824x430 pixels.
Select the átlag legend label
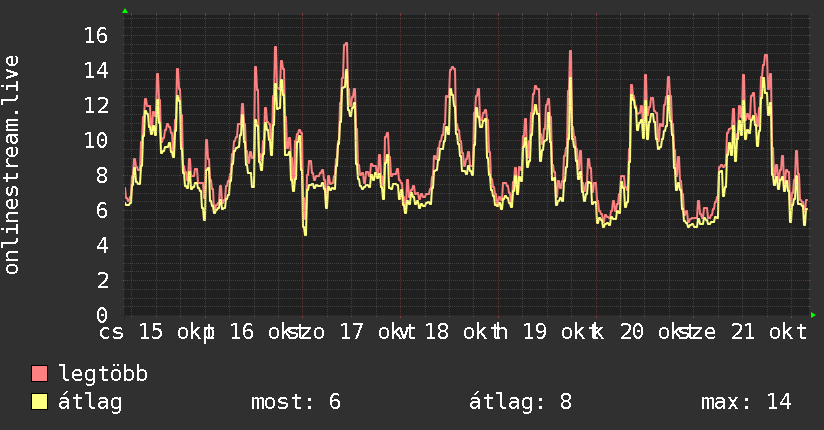[90, 402]
